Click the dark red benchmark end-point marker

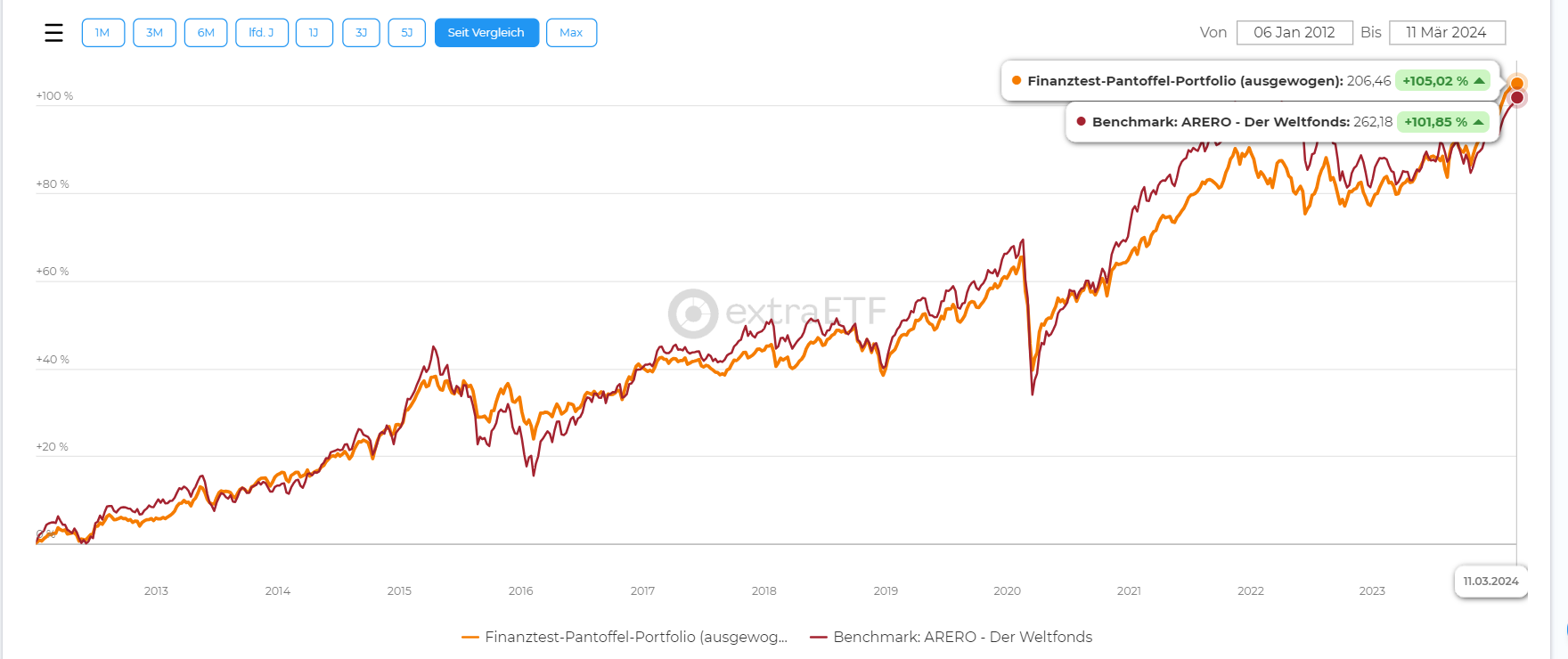click(1517, 98)
